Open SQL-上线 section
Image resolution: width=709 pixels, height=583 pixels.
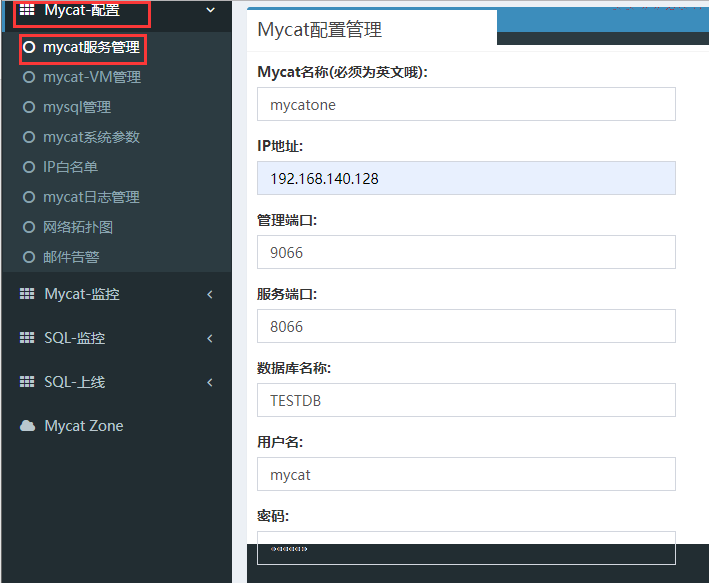75,382
